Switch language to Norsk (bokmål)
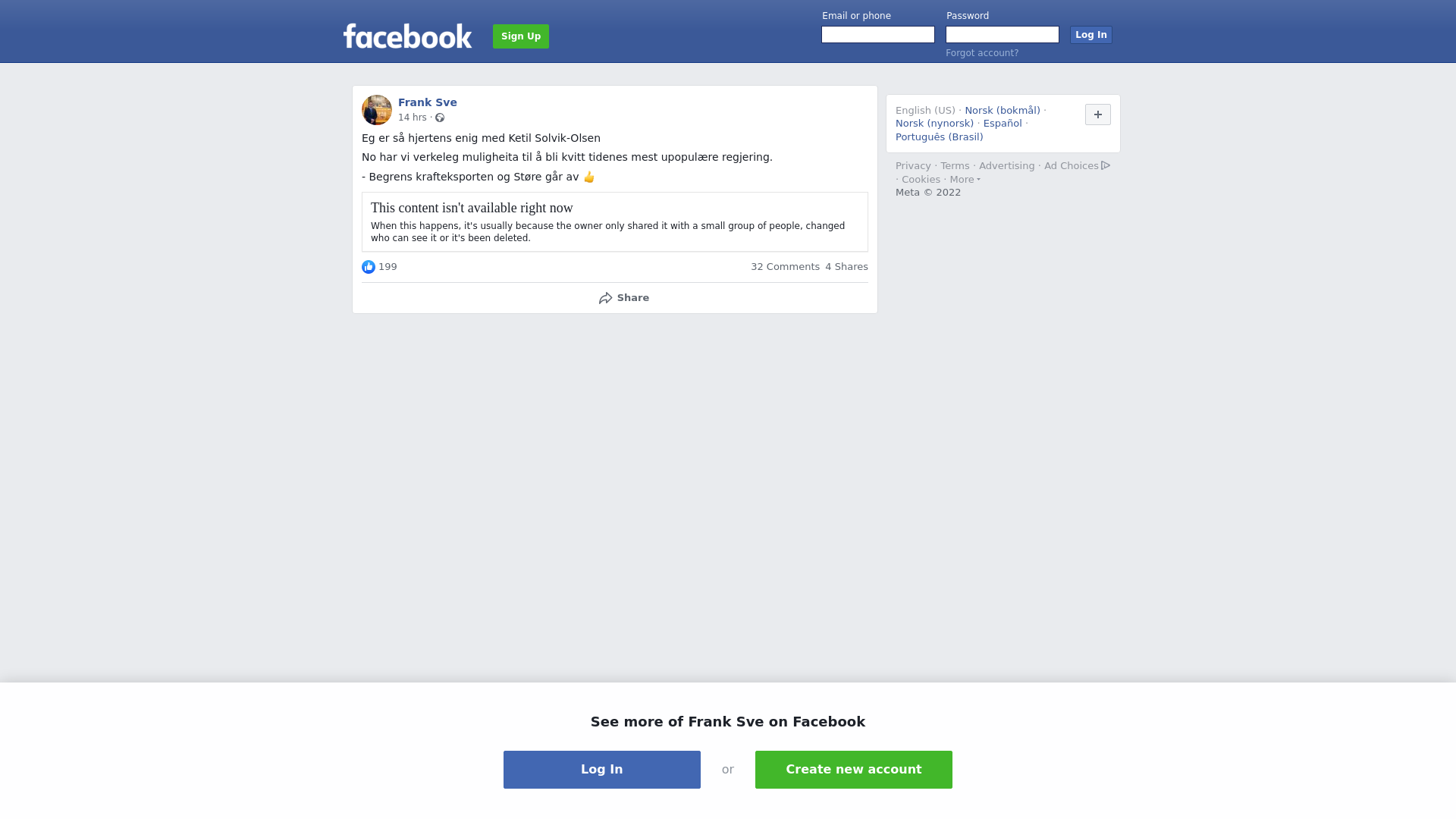This screenshot has height=819, width=1456. (1003, 111)
